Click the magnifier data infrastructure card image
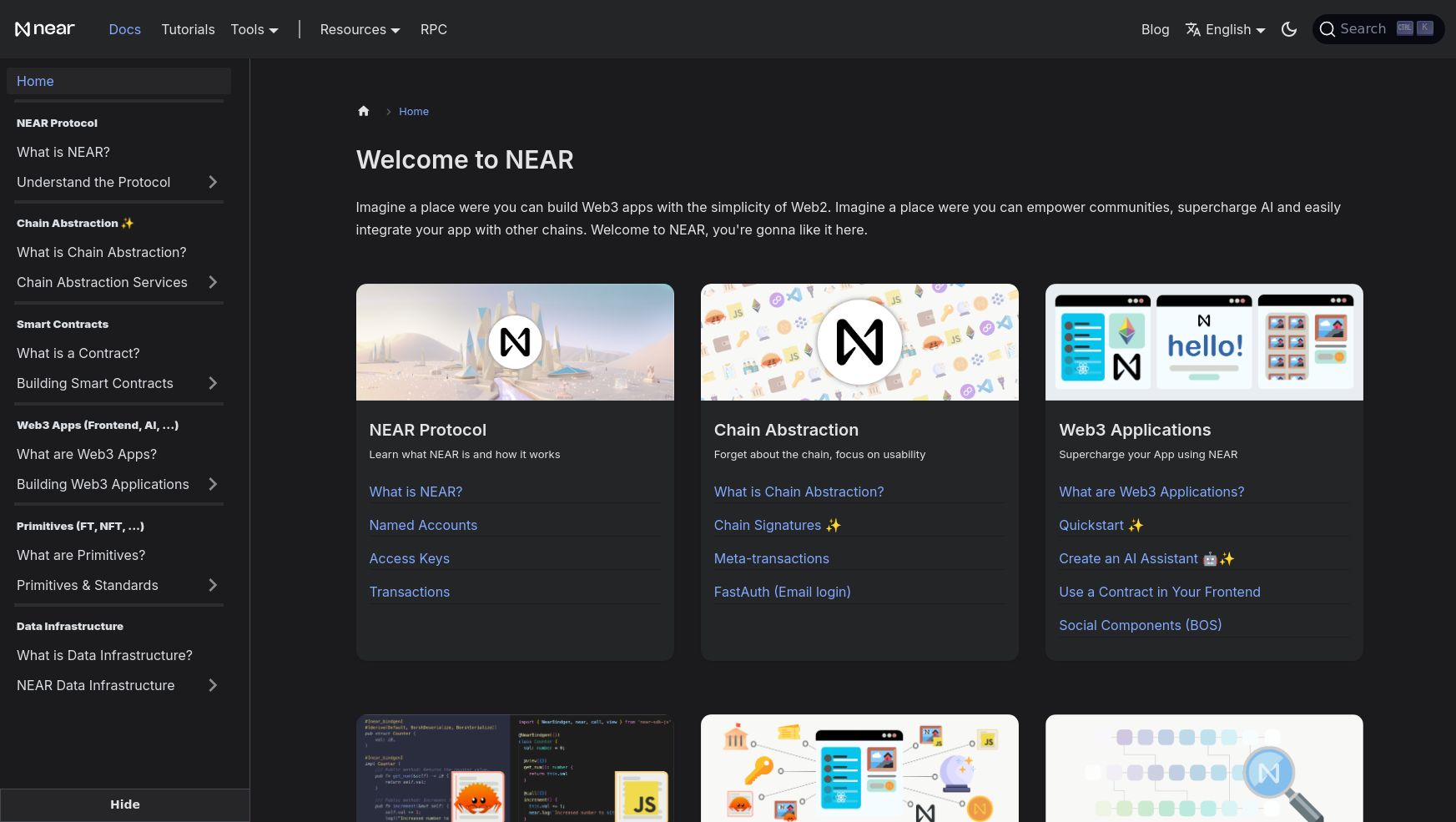This screenshot has width=1456, height=822. (x=1204, y=768)
